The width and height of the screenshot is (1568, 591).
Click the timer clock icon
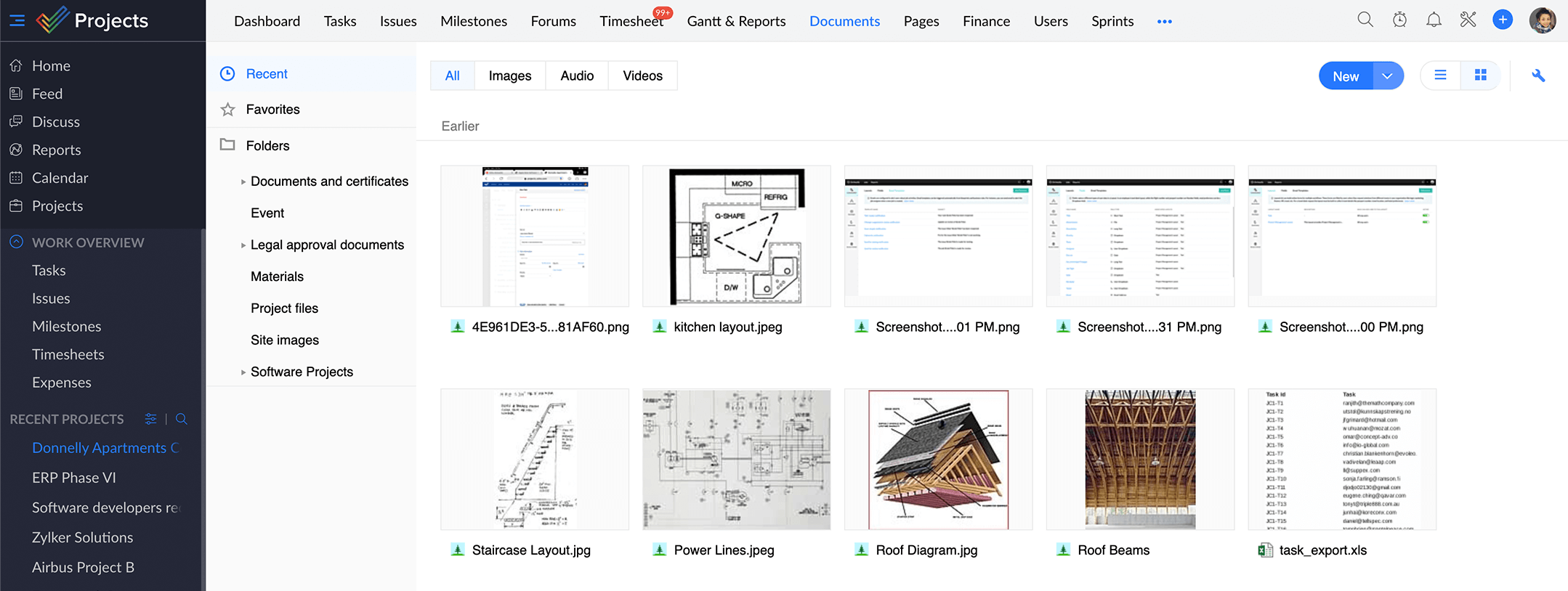pos(1399,20)
